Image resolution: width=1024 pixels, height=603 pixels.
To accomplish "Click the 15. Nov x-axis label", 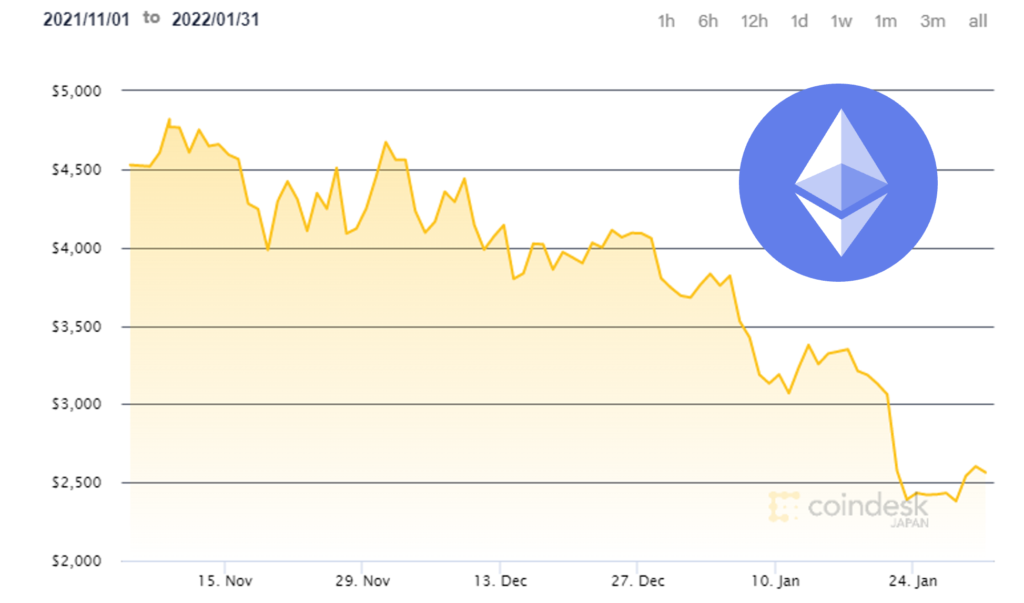I will [224, 581].
